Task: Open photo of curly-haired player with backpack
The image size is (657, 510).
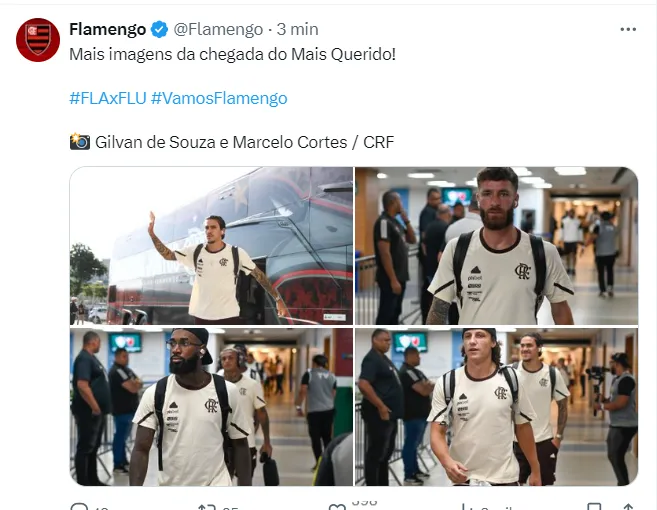Action: point(497,406)
